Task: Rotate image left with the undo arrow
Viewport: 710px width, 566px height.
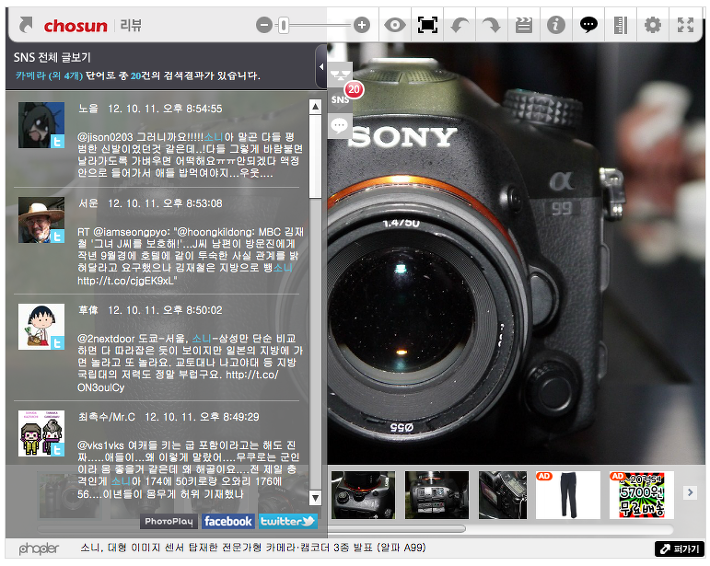Action: coord(459,25)
